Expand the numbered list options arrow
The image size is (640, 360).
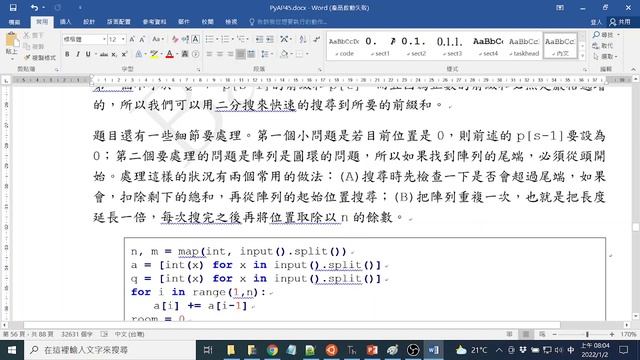point(233,40)
